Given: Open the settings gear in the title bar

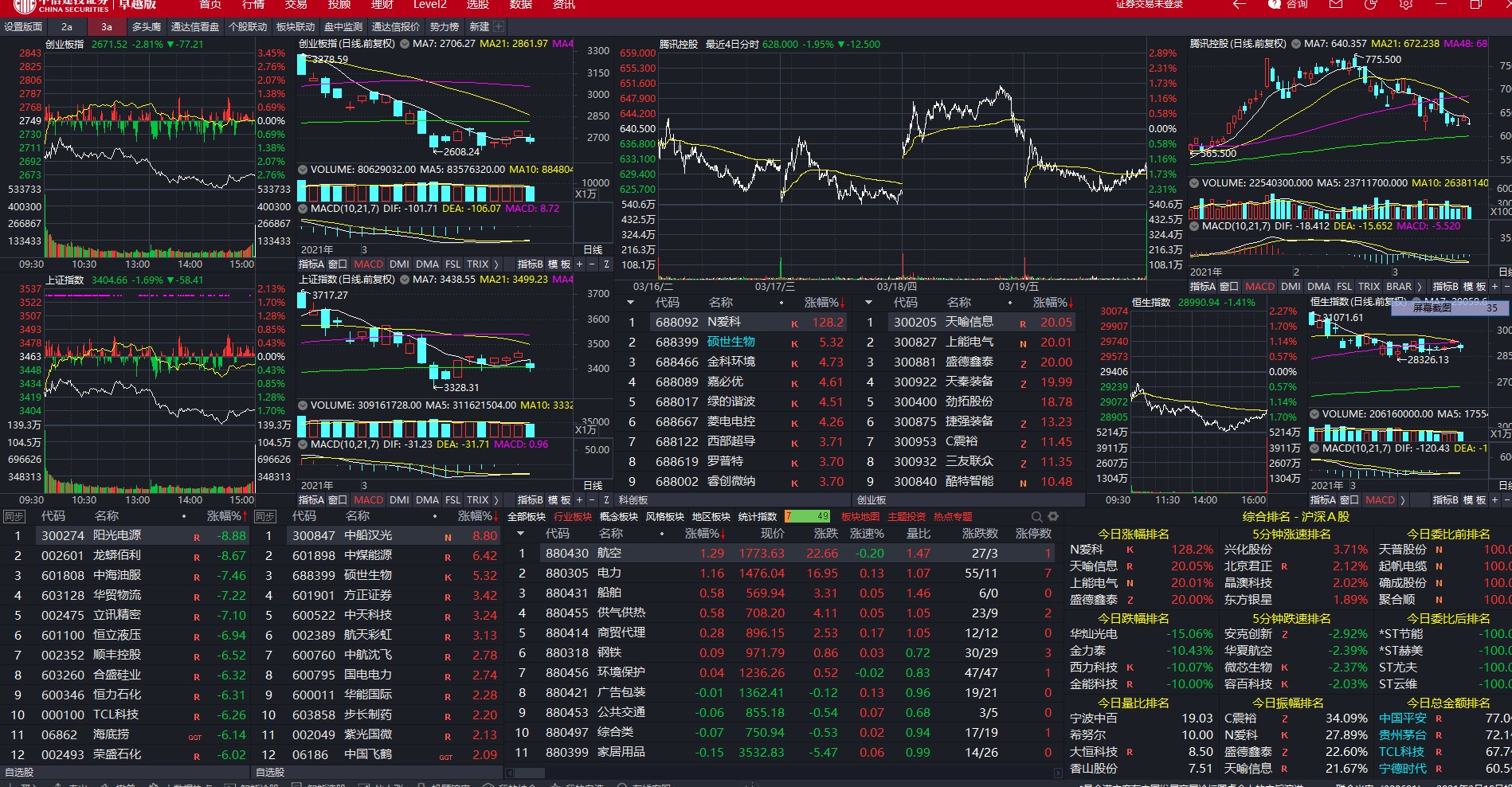Looking at the screenshot, I should tap(1406, 5).
